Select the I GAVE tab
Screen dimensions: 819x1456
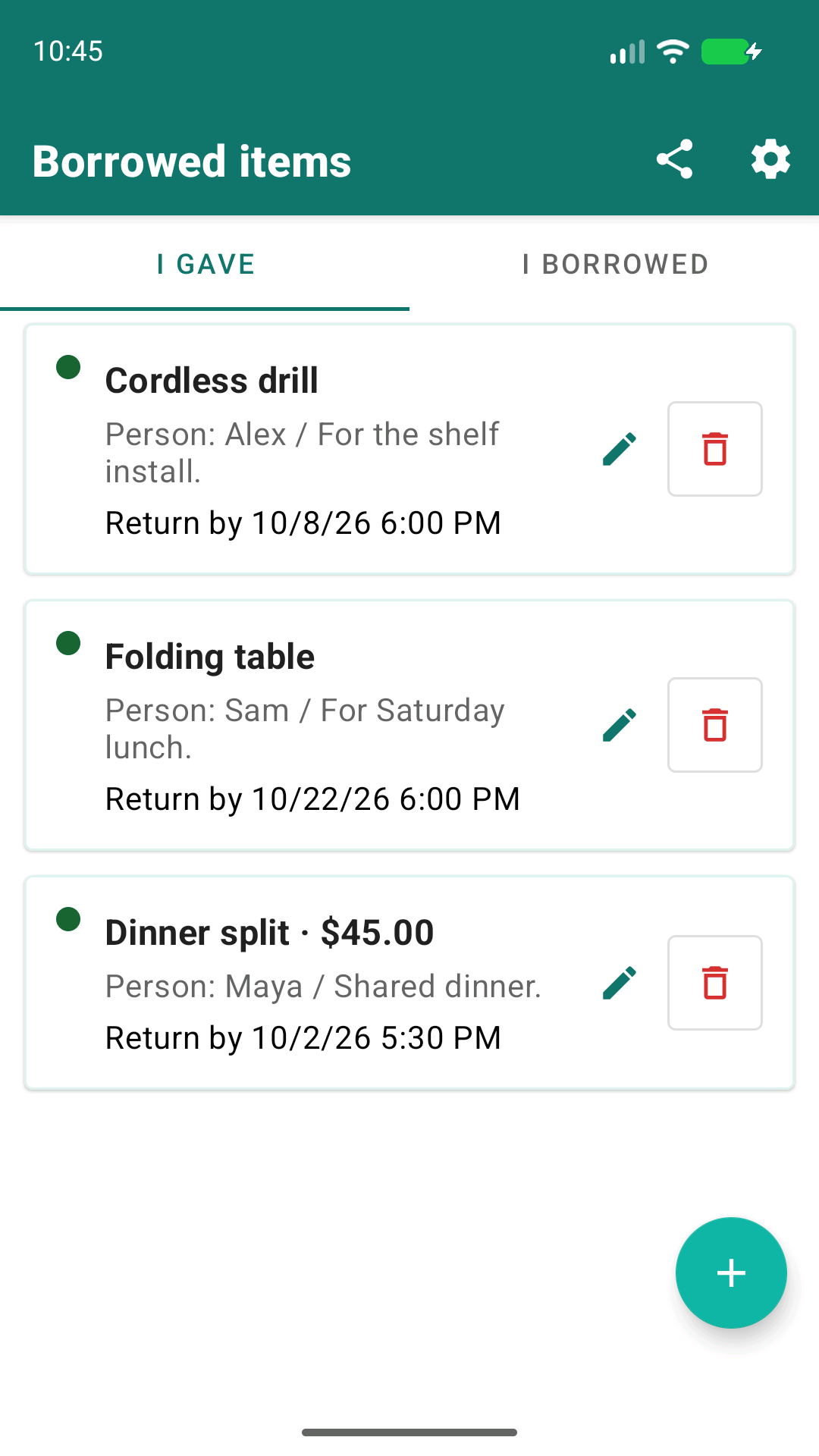click(205, 264)
